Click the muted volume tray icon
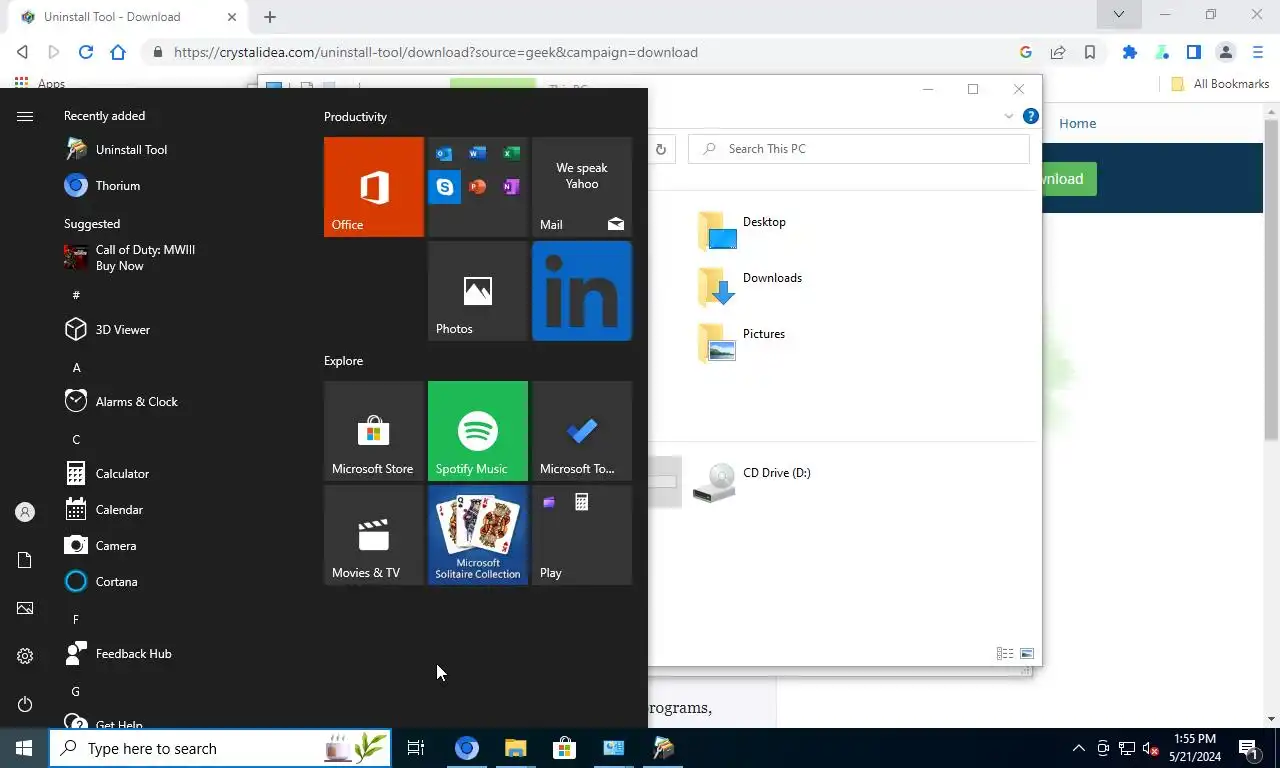Image resolution: width=1280 pixels, height=768 pixels. [1151, 748]
